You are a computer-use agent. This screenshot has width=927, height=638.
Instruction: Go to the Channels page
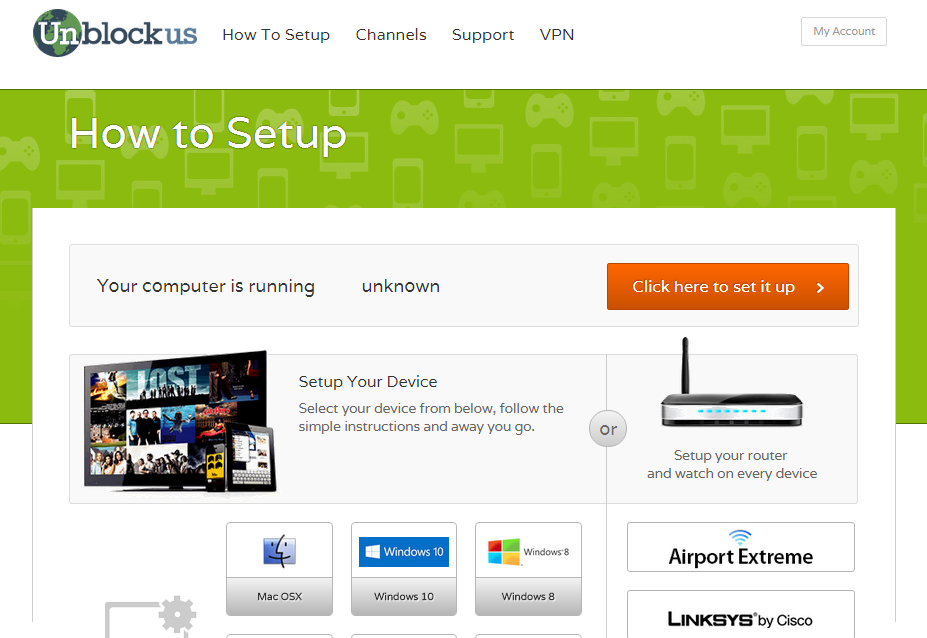coord(391,35)
